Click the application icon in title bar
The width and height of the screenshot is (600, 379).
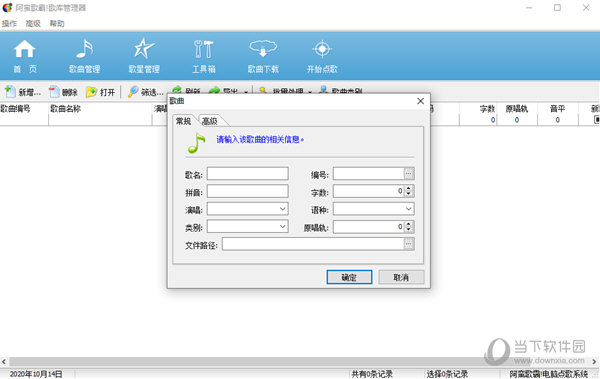click(7, 7)
